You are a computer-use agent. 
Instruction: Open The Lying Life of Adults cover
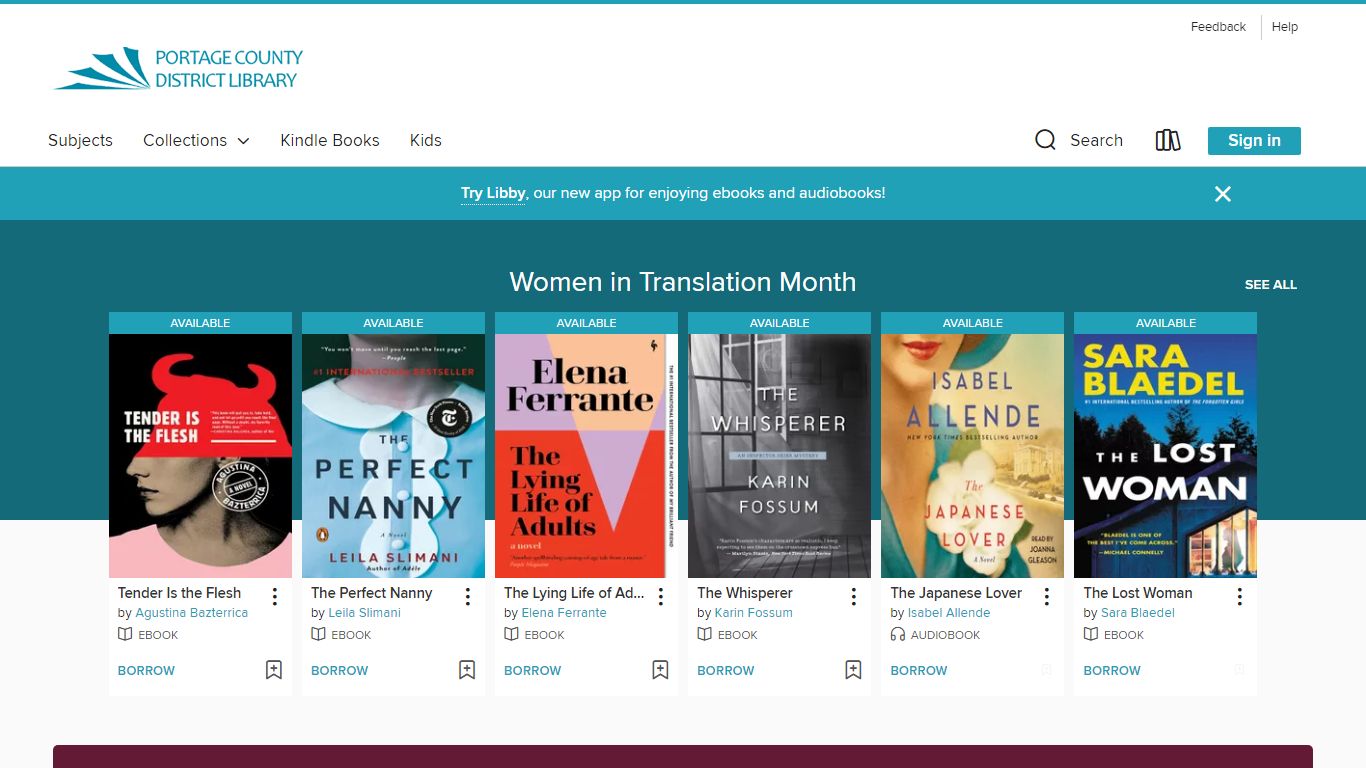pyautogui.click(x=586, y=456)
